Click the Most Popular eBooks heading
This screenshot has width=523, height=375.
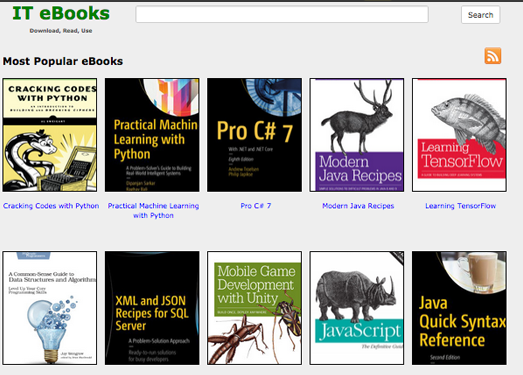[x=63, y=61]
